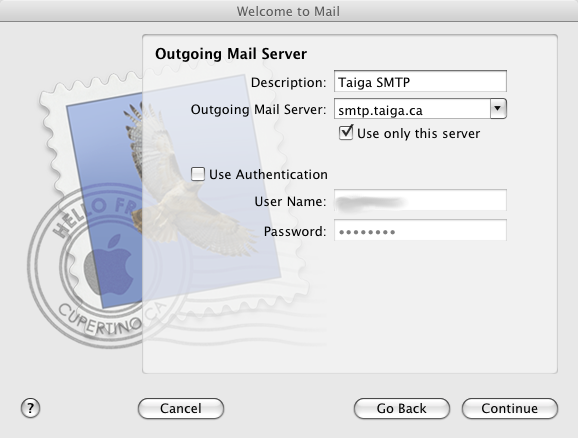Click the Outgoing Mail Server field label
578x438 pixels.
tap(258, 110)
